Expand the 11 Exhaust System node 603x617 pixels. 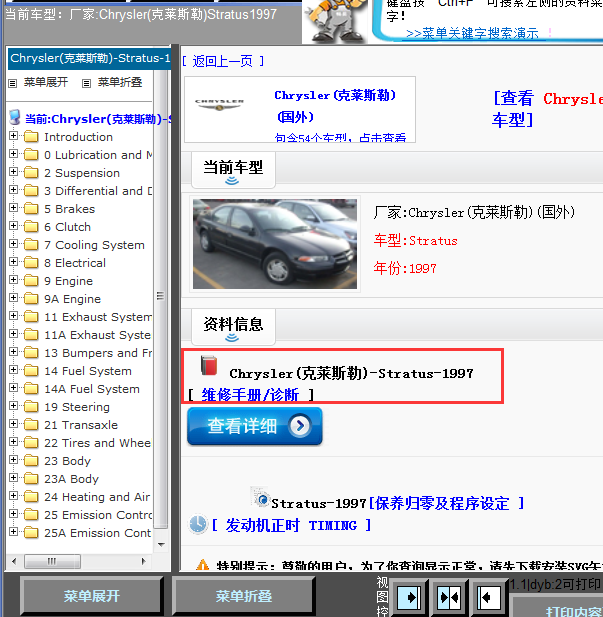[x=13, y=316]
